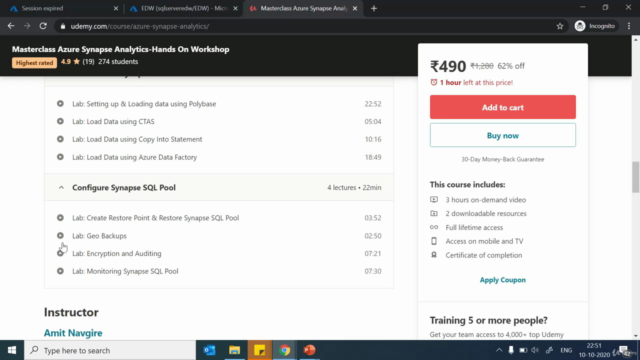Click the battery icon in system tray
This screenshot has height=360, width=640.
523,350
